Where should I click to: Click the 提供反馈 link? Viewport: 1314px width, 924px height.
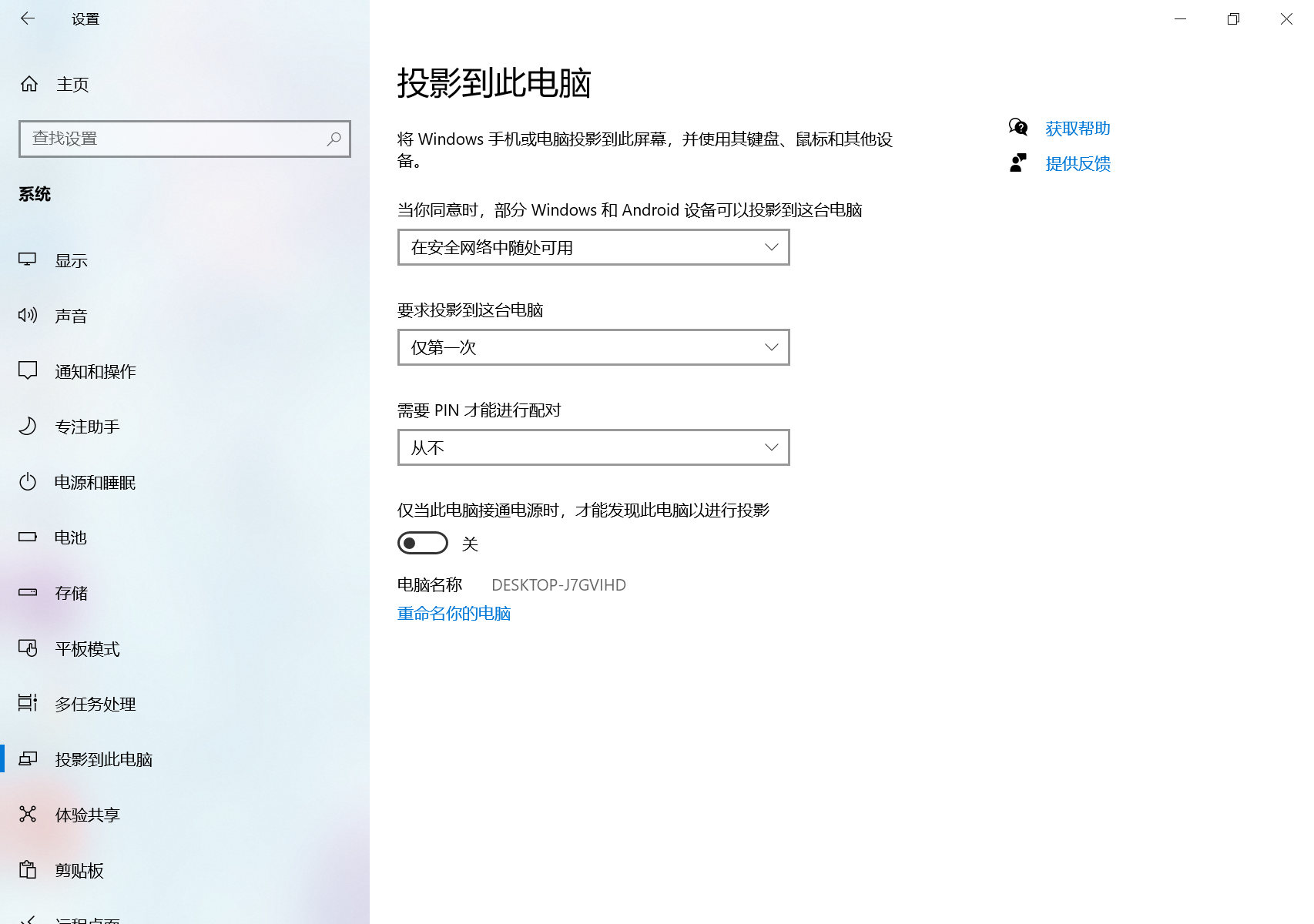(1077, 163)
